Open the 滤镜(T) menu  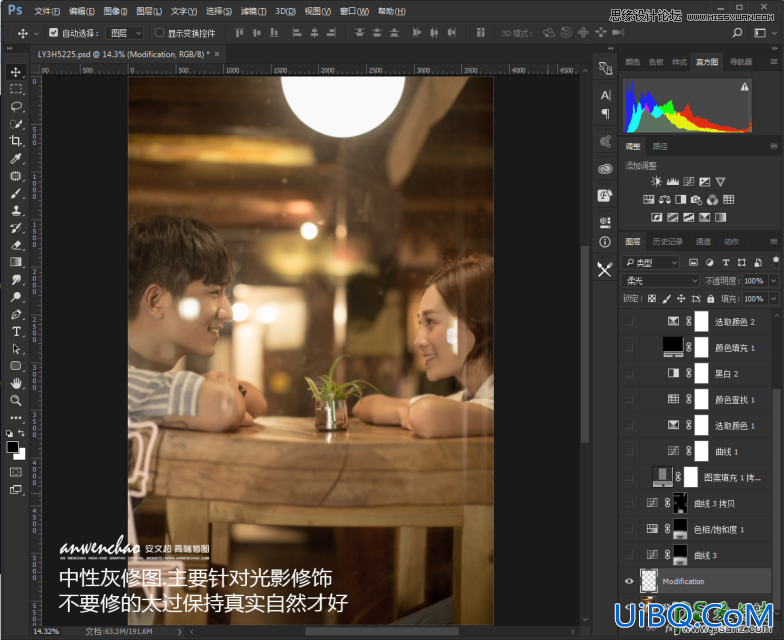pyautogui.click(x=253, y=11)
